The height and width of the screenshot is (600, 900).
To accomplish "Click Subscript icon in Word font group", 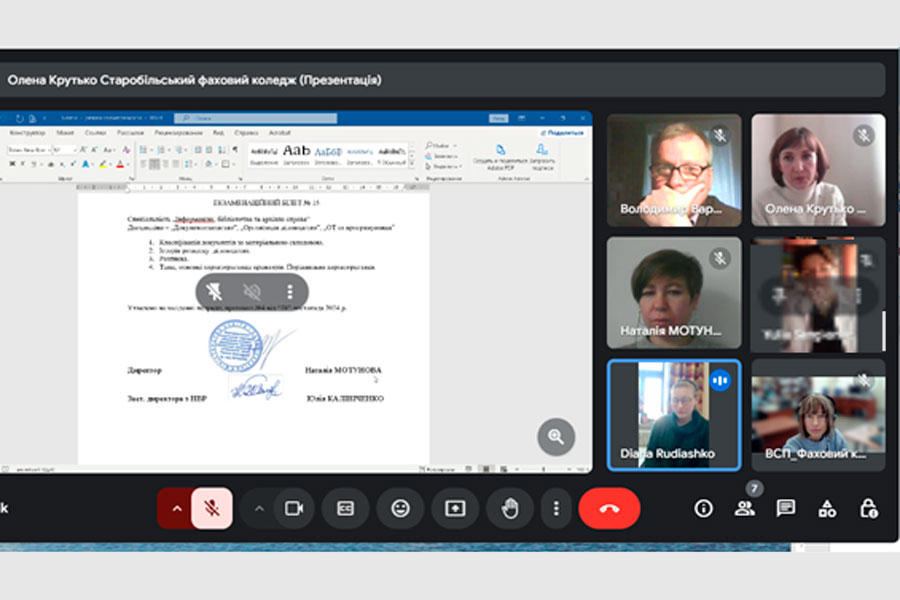I will click(x=63, y=164).
